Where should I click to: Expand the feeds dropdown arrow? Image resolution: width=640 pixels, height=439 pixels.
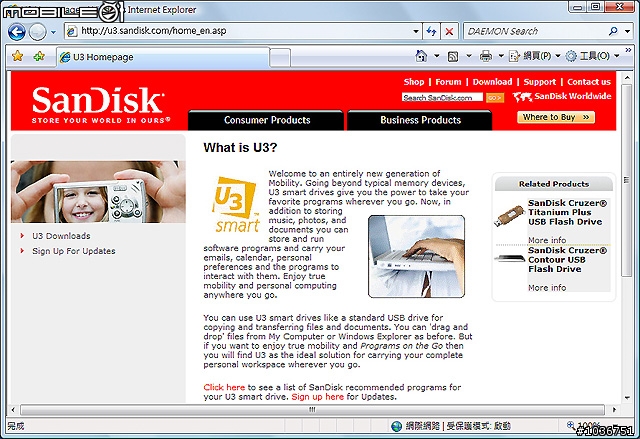point(469,56)
